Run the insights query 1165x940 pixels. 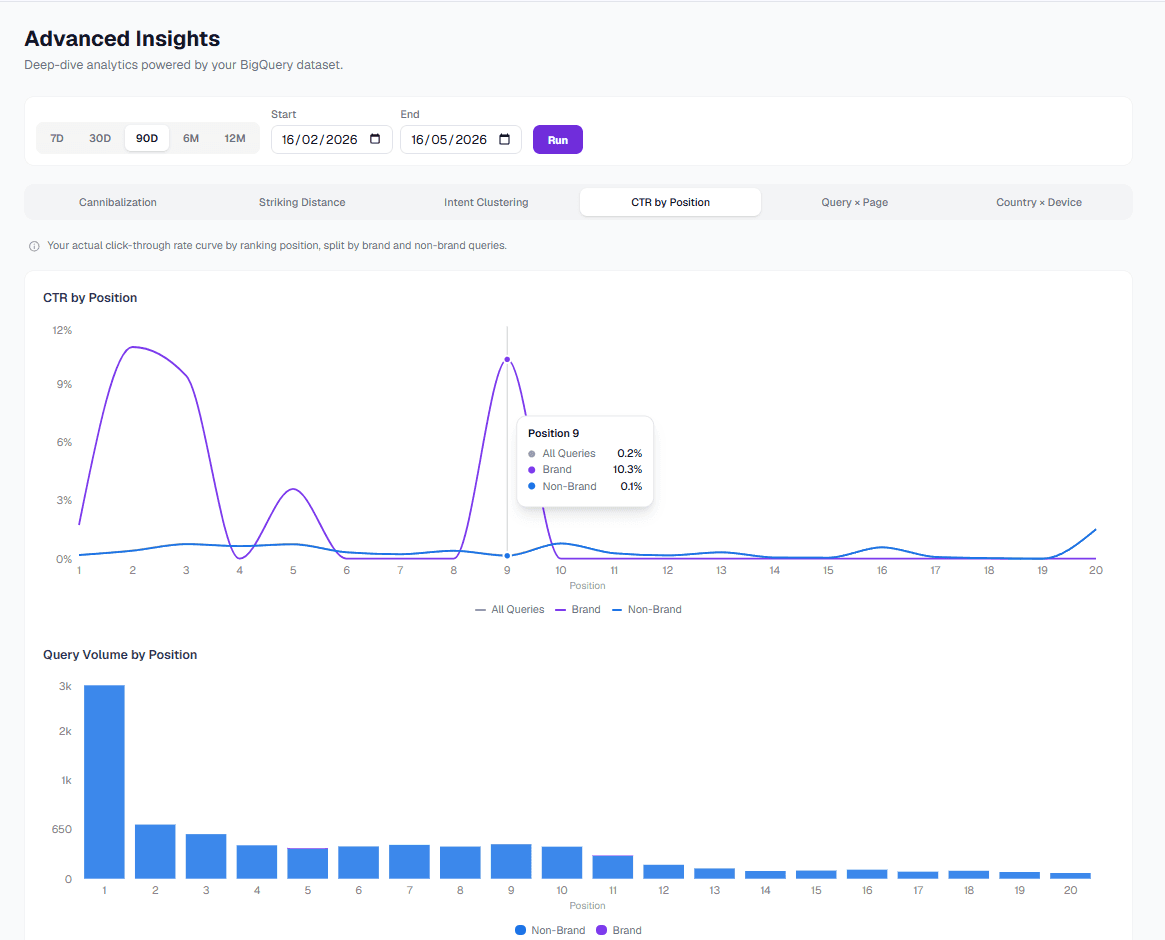[x=558, y=140]
